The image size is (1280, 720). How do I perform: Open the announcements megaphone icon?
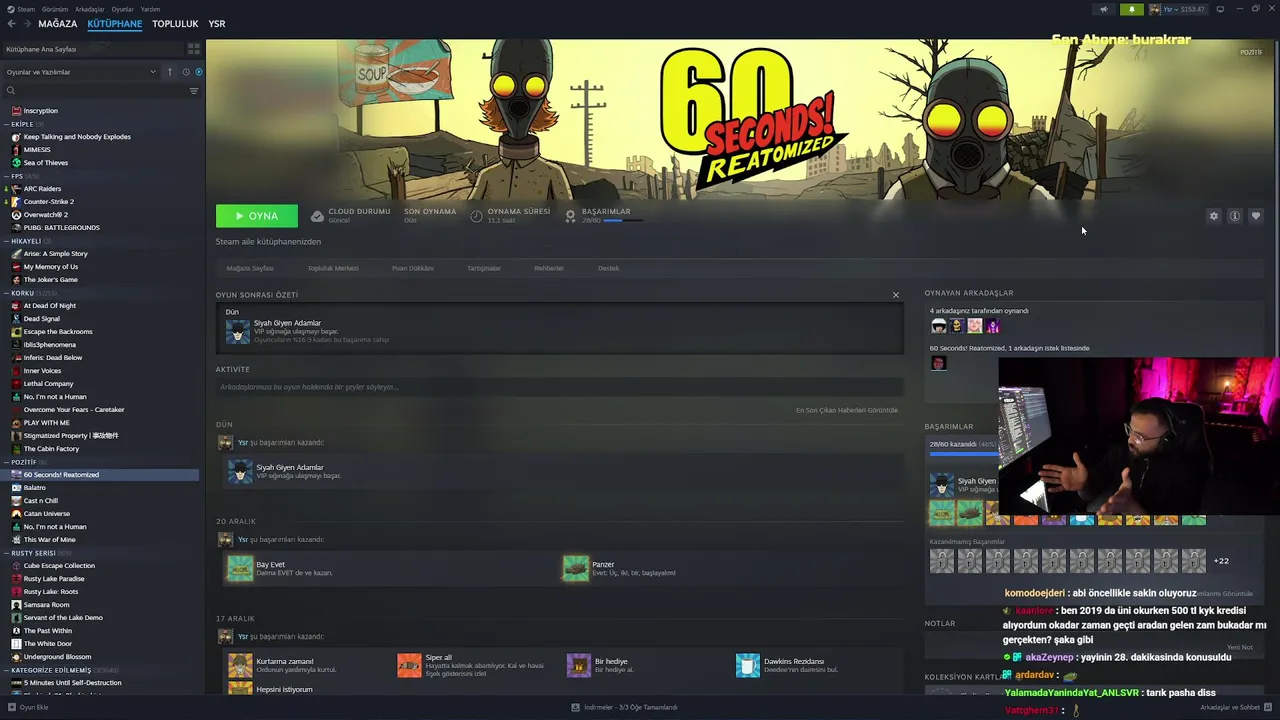(x=1104, y=9)
